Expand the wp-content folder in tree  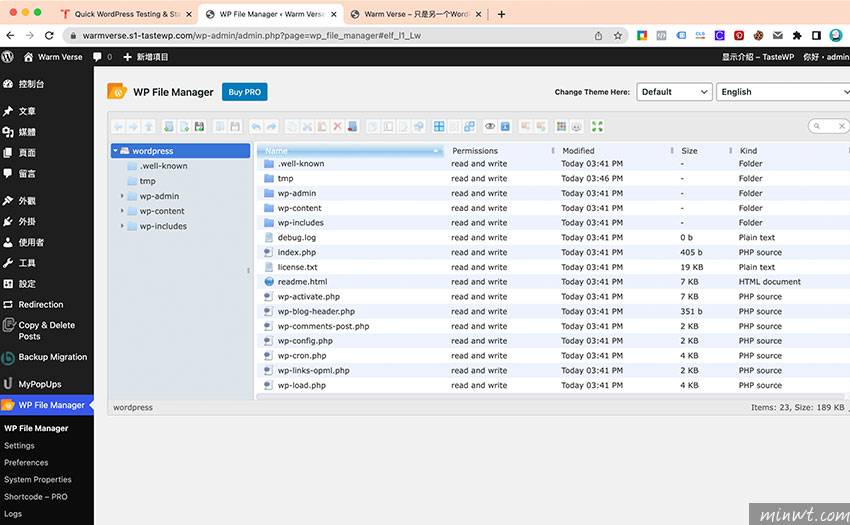122,211
